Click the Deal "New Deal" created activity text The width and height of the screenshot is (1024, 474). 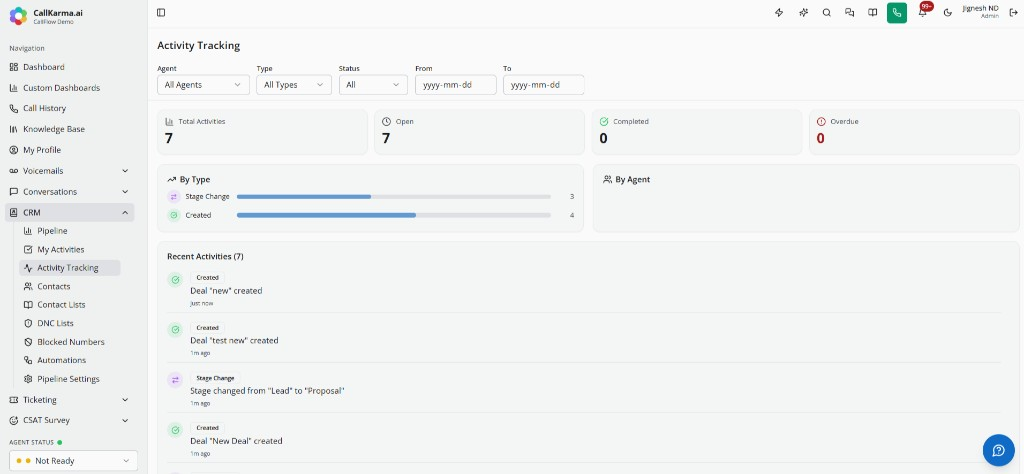236,441
